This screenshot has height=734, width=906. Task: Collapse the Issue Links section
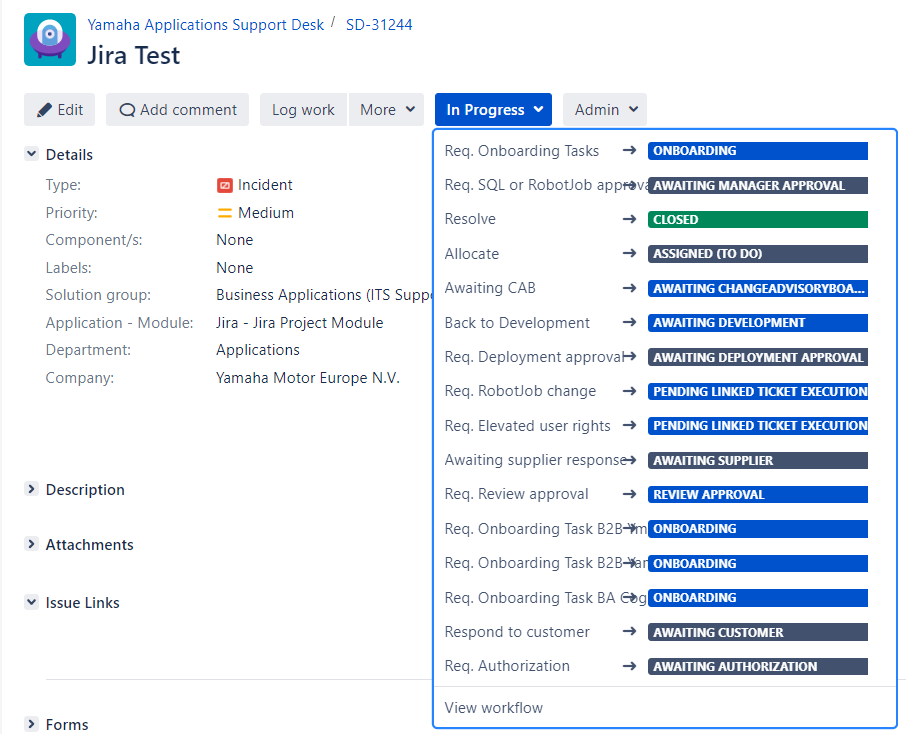click(31, 602)
